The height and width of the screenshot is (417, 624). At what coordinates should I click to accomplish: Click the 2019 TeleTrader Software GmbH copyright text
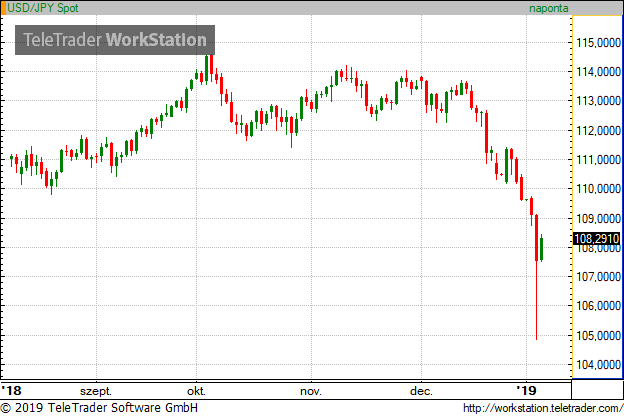point(99,408)
